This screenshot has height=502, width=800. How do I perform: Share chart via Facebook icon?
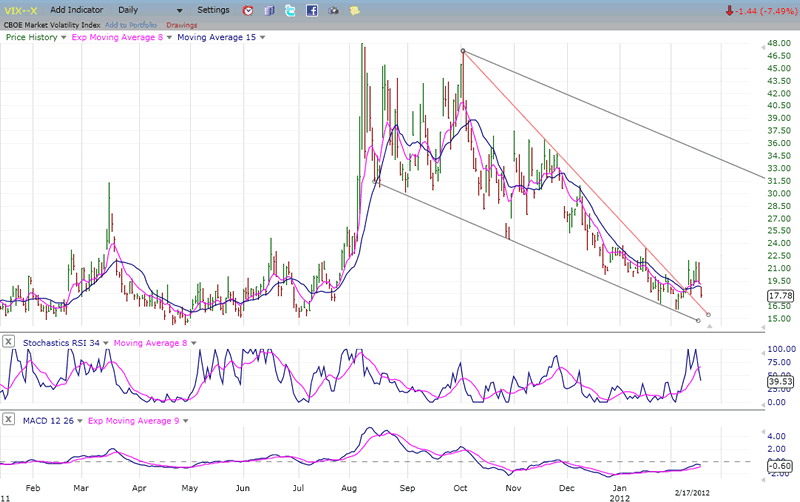click(312, 10)
